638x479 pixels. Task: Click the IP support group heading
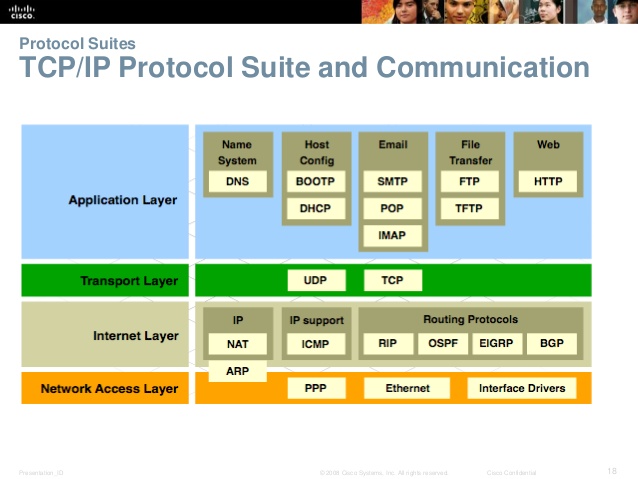(317, 321)
